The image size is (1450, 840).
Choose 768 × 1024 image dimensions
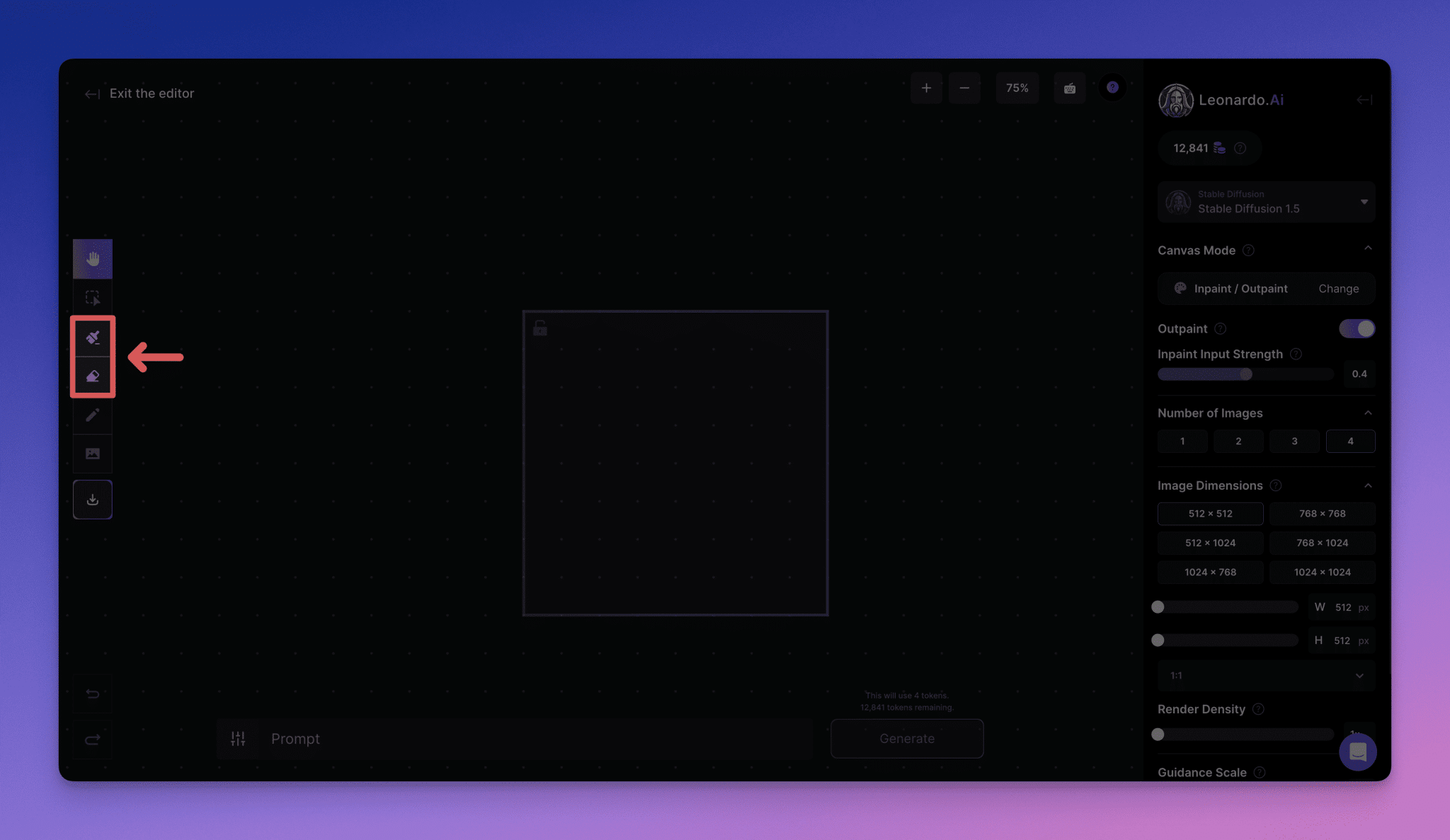click(x=1322, y=543)
